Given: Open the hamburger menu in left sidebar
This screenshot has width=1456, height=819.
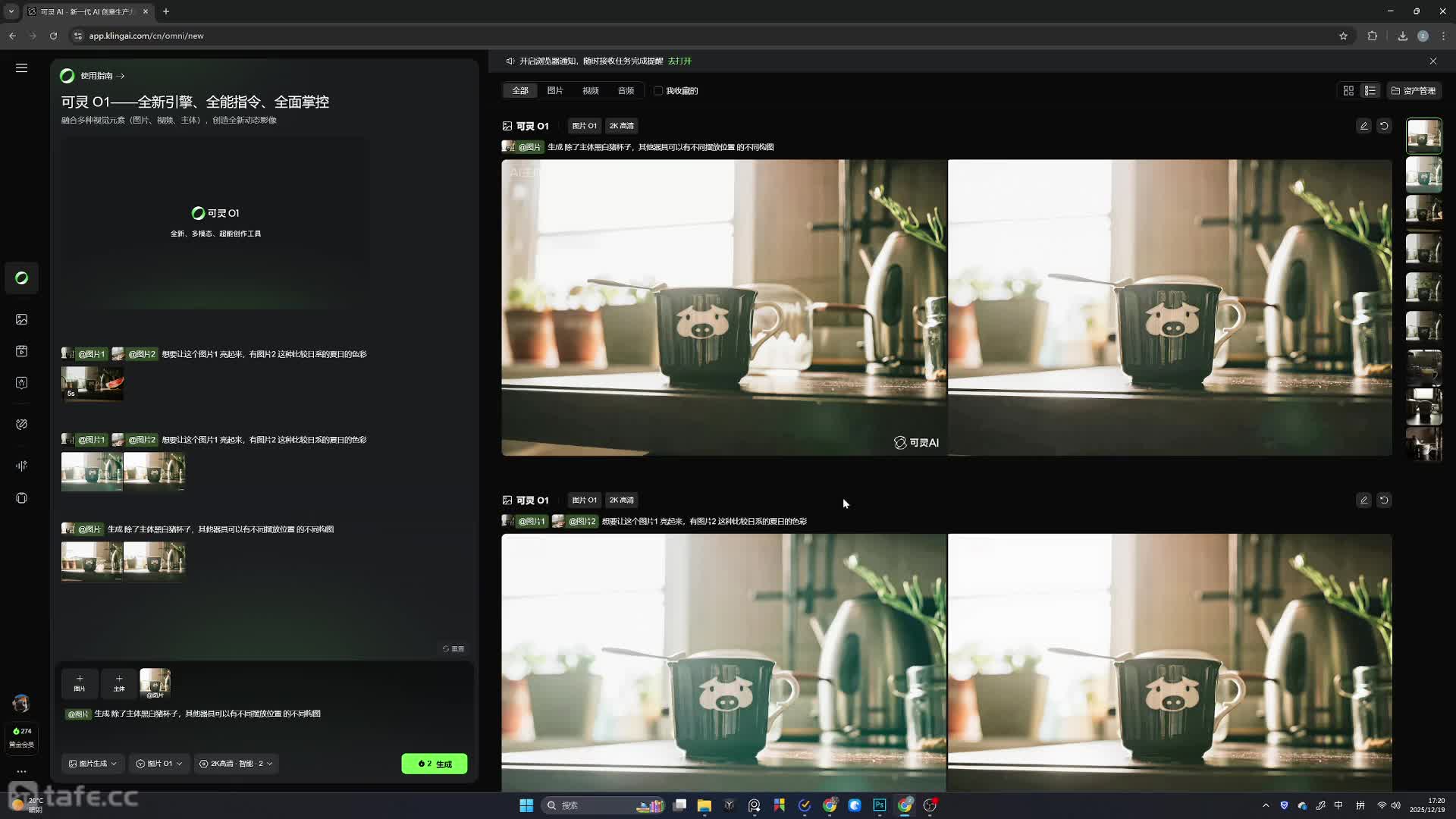Looking at the screenshot, I should click(21, 67).
